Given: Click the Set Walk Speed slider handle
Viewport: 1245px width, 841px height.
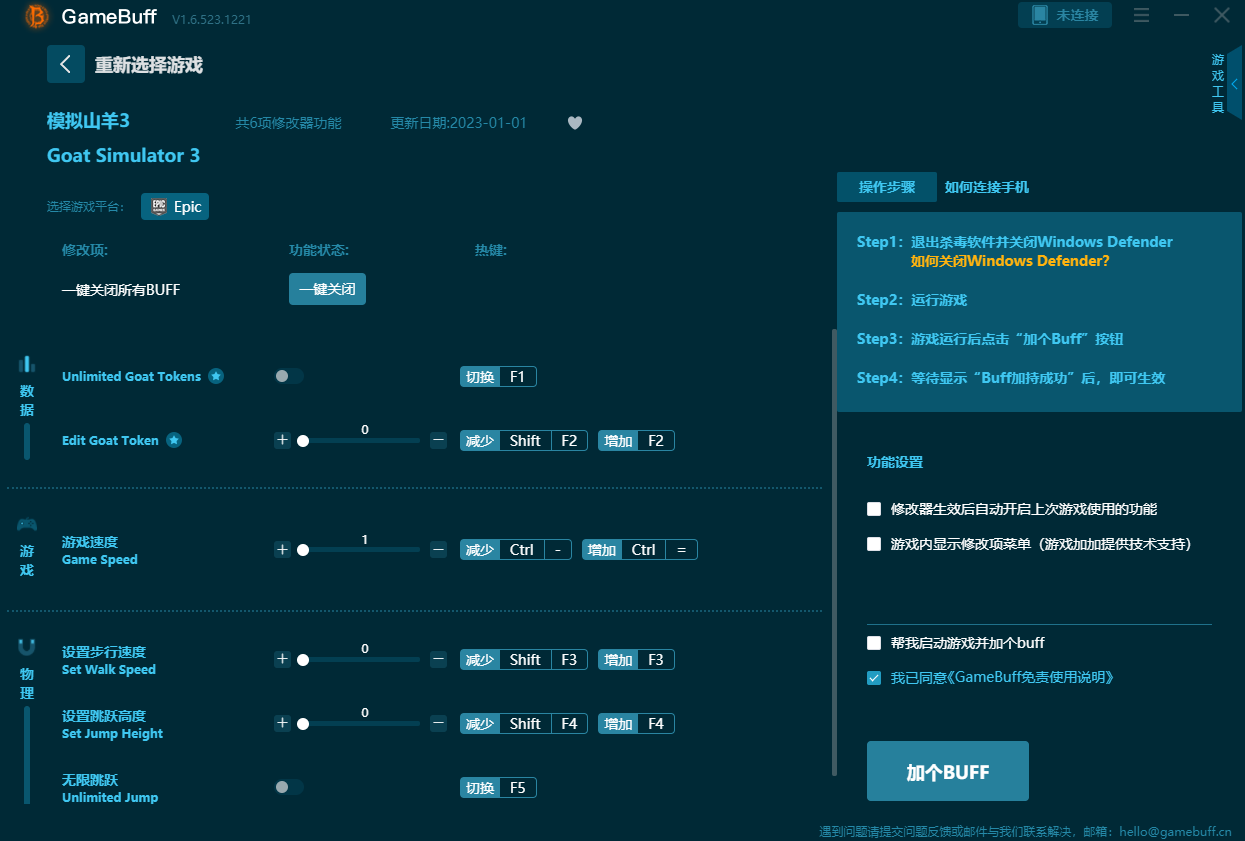Looking at the screenshot, I should (x=303, y=660).
